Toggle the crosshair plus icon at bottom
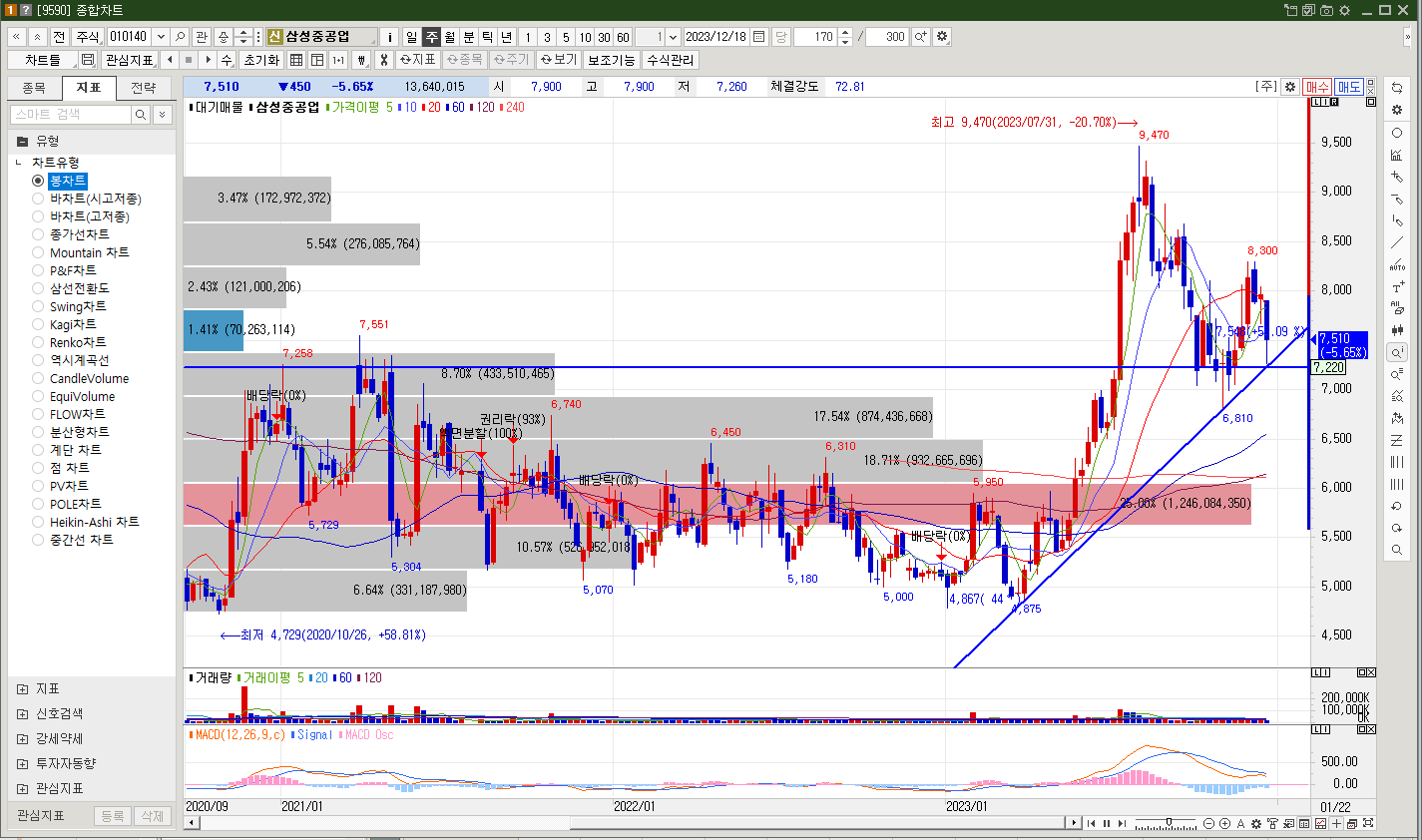 click(1336, 824)
